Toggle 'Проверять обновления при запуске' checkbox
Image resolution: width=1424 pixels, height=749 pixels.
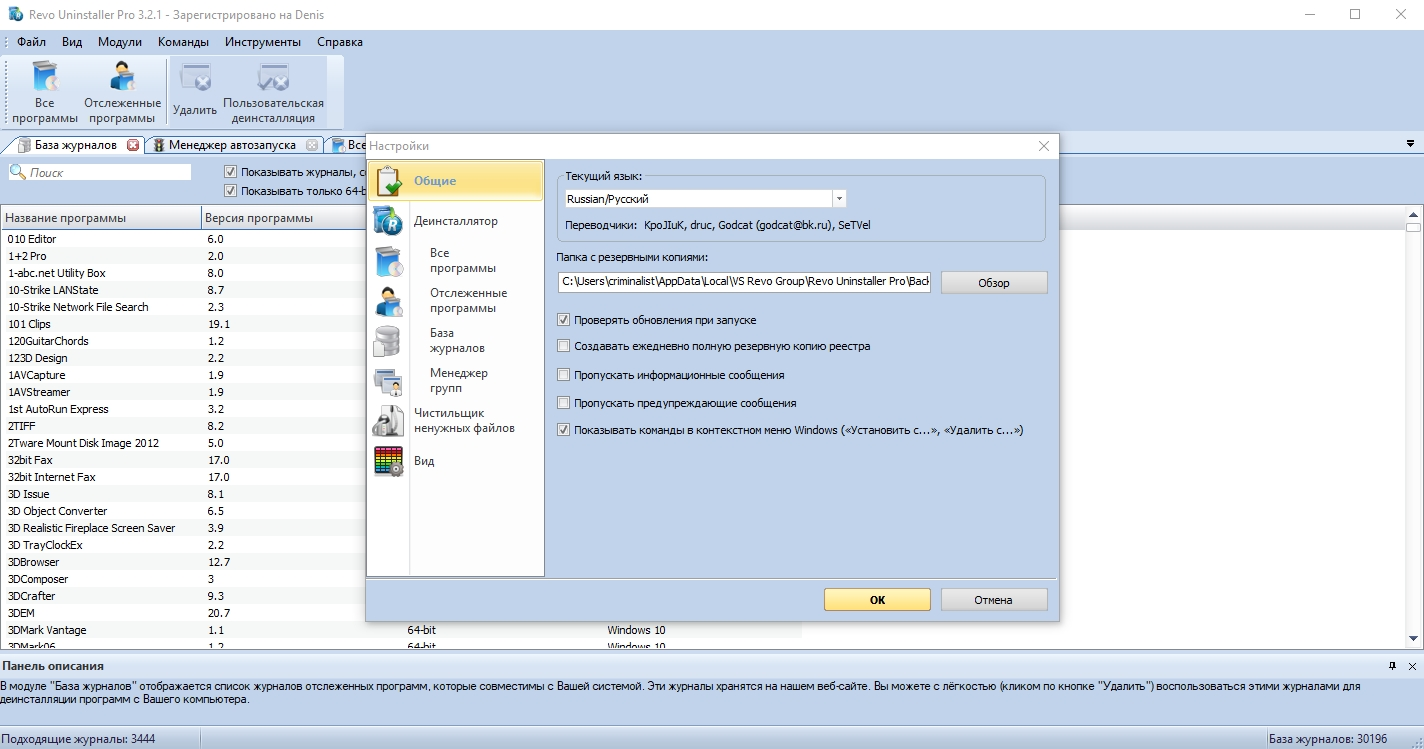pyautogui.click(x=564, y=320)
